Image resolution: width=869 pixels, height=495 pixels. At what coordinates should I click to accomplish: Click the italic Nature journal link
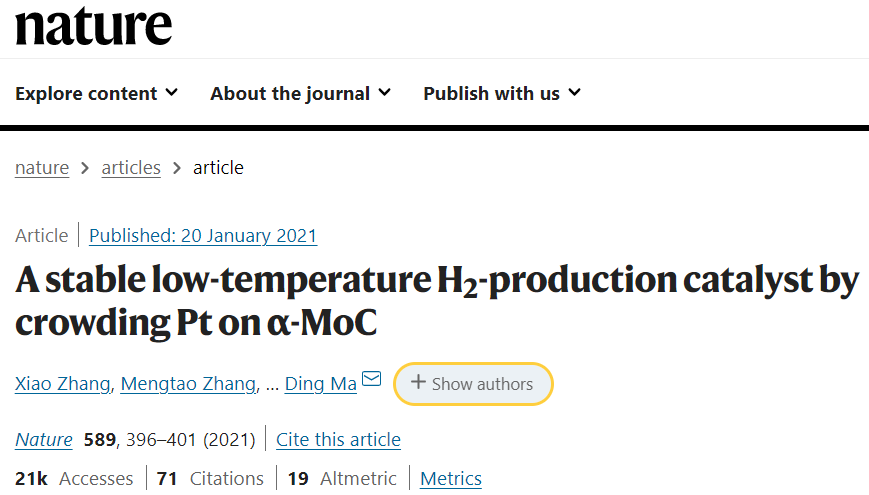click(x=44, y=440)
